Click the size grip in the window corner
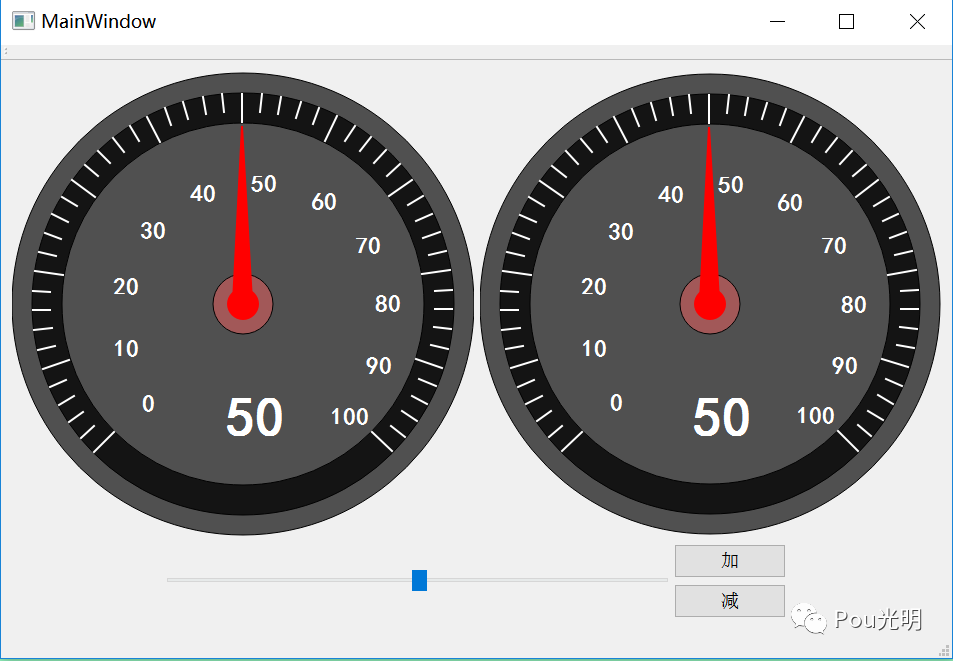 pyautogui.click(x=944, y=652)
